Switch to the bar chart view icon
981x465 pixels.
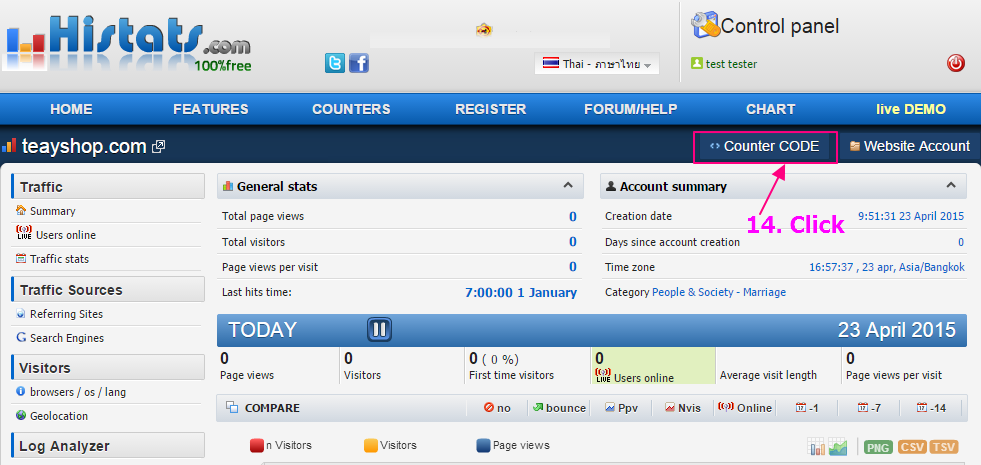817,447
